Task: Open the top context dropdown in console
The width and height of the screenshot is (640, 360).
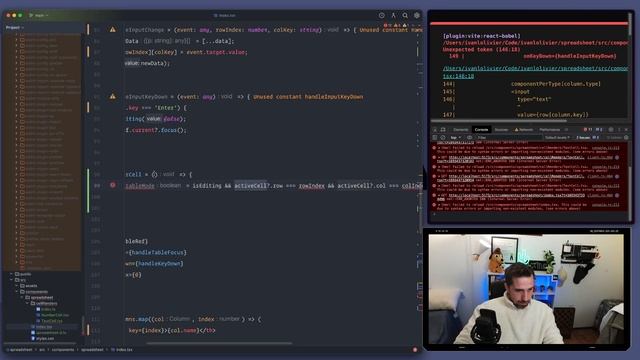Action: point(456,138)
